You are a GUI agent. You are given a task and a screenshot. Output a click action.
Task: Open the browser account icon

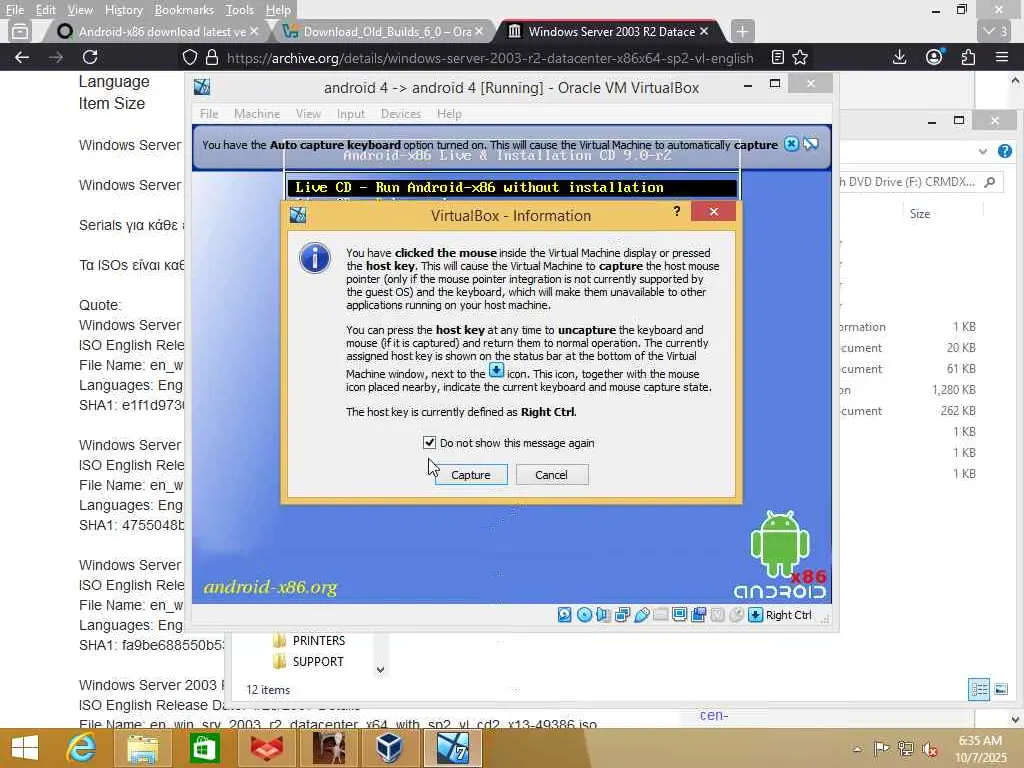(x=934, y=57)
